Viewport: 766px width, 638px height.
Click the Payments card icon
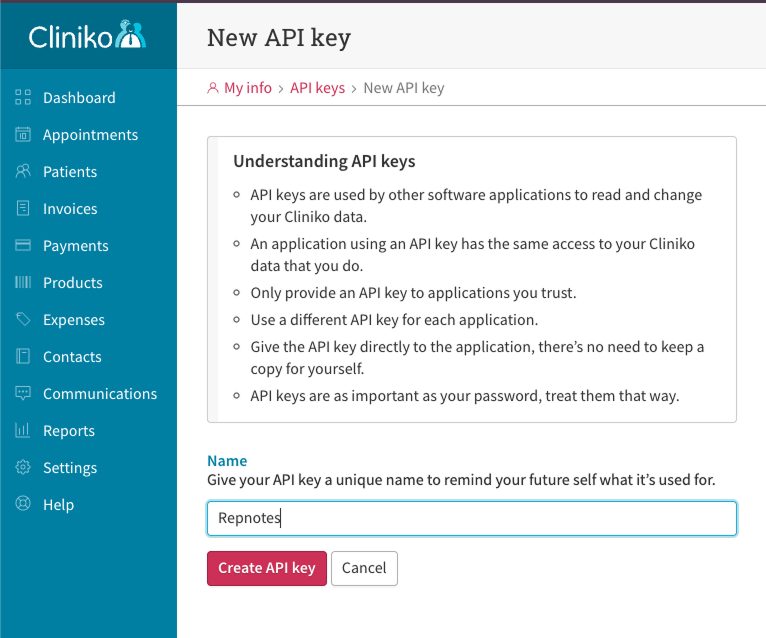pyautogui.click(x=23, y=245)
